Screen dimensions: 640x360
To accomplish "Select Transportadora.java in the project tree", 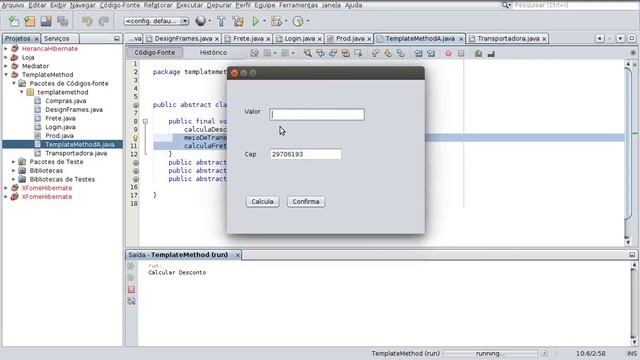I will [x=76, y=153].
